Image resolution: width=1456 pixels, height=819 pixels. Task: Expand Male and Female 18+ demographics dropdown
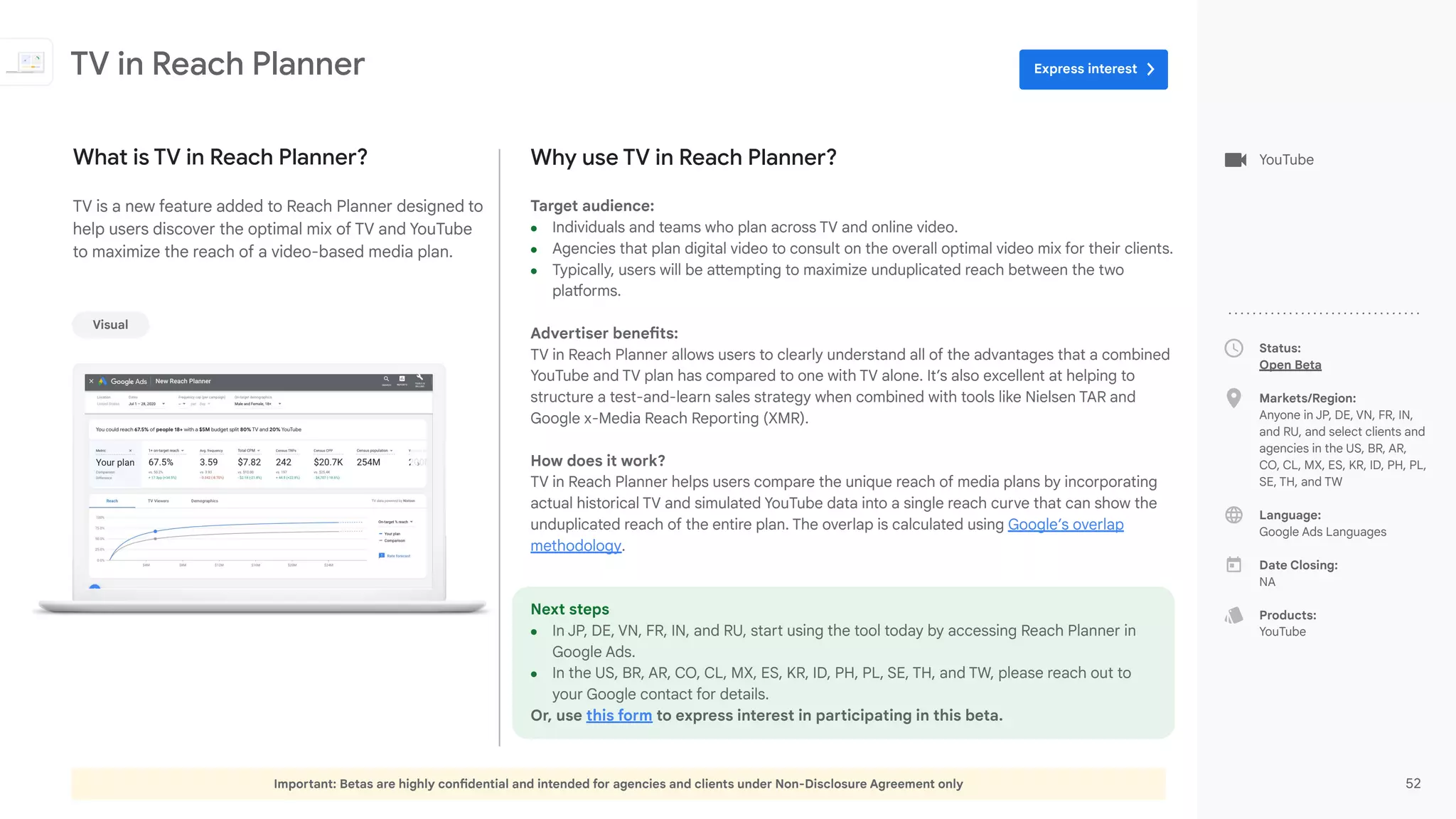(x=279, y=404)
